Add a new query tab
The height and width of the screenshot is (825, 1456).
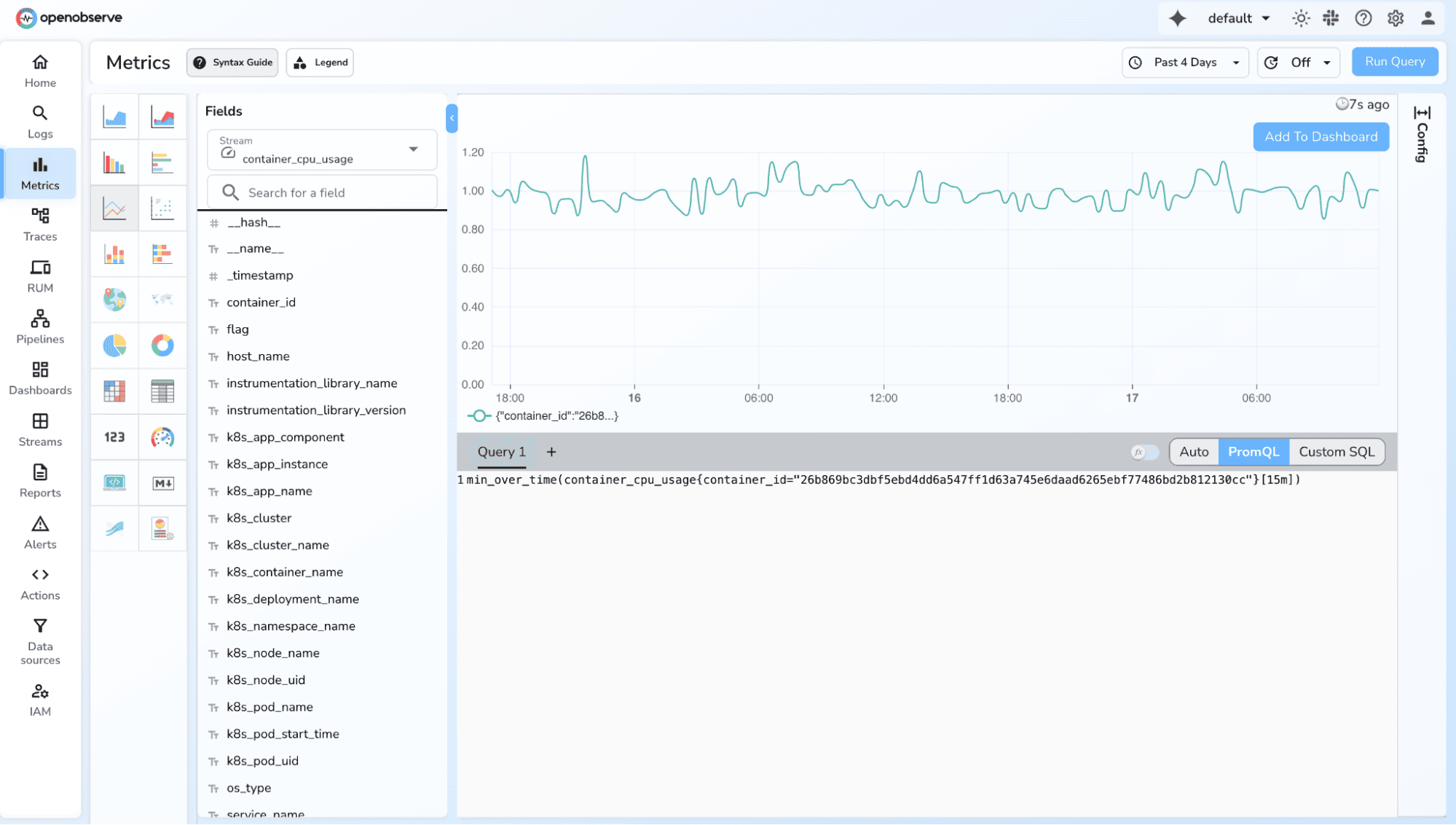(x=551, y=452)
